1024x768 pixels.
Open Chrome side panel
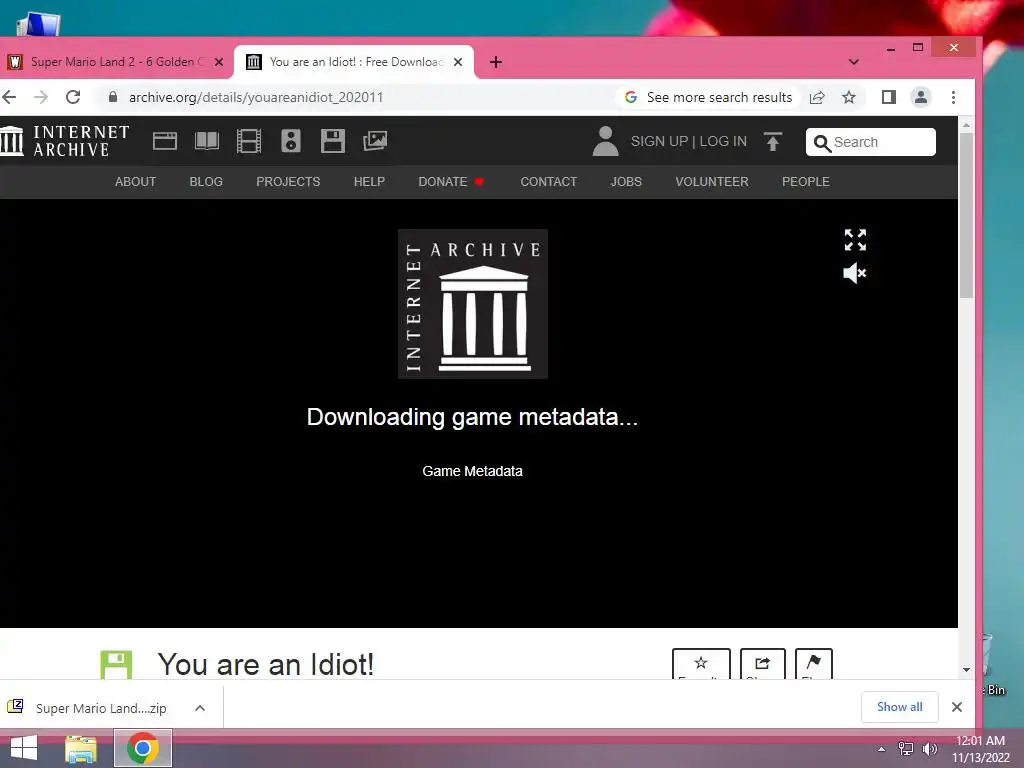(888, 97)
